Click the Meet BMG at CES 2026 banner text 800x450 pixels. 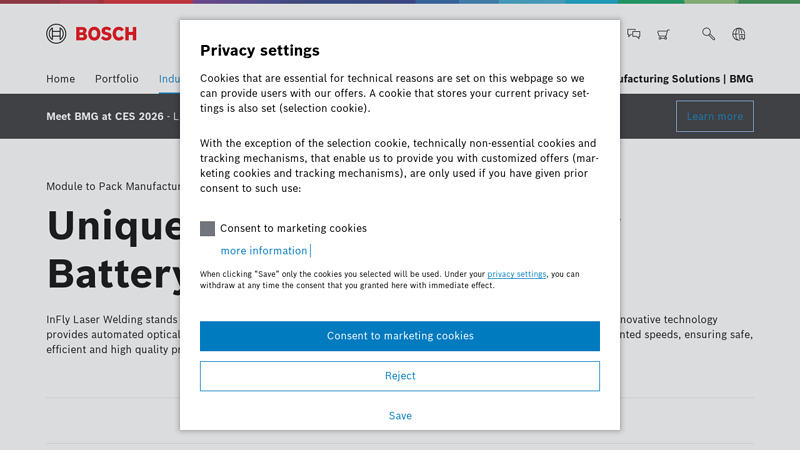coord(104,117)
